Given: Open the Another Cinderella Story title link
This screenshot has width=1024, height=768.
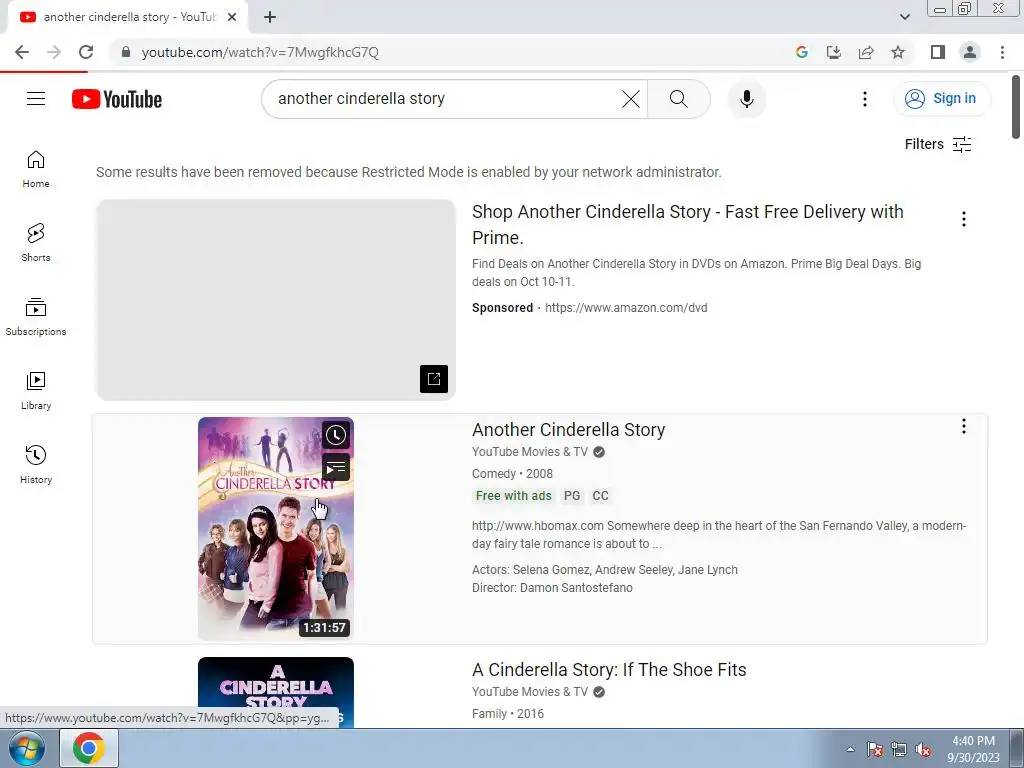Looking at the screenshot, I should (x=568, y=430).
